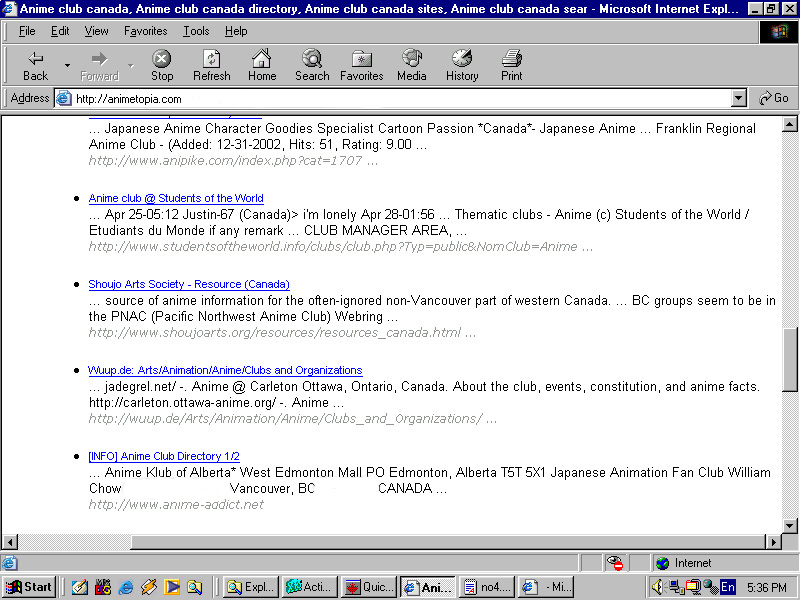The height and width of the screenshot is (600, 800).
Task: Open the Windows Start menu
Action: click(x=29, y=587)
